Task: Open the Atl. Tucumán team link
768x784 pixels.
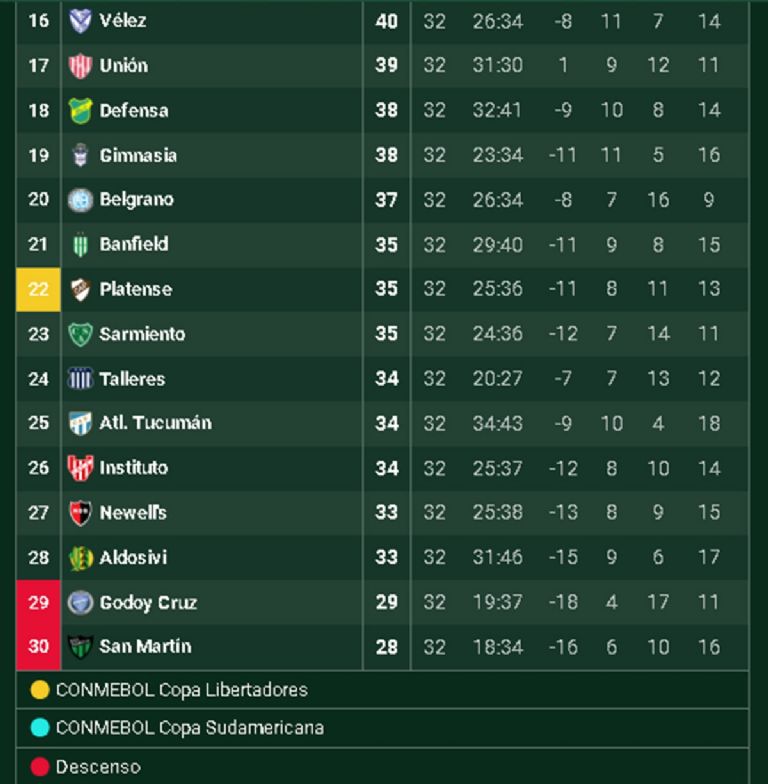Action: 155,423
